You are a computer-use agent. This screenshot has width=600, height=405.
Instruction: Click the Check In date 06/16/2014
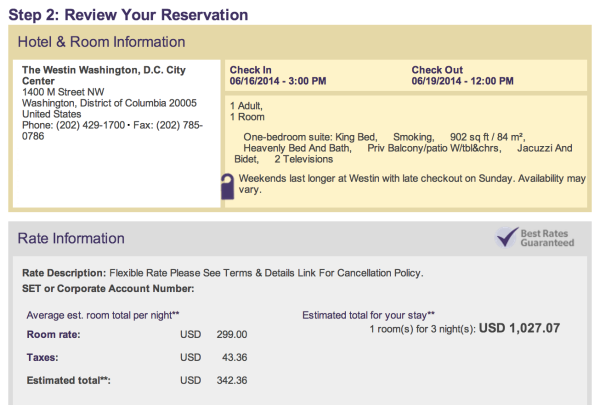pos(254,81)
